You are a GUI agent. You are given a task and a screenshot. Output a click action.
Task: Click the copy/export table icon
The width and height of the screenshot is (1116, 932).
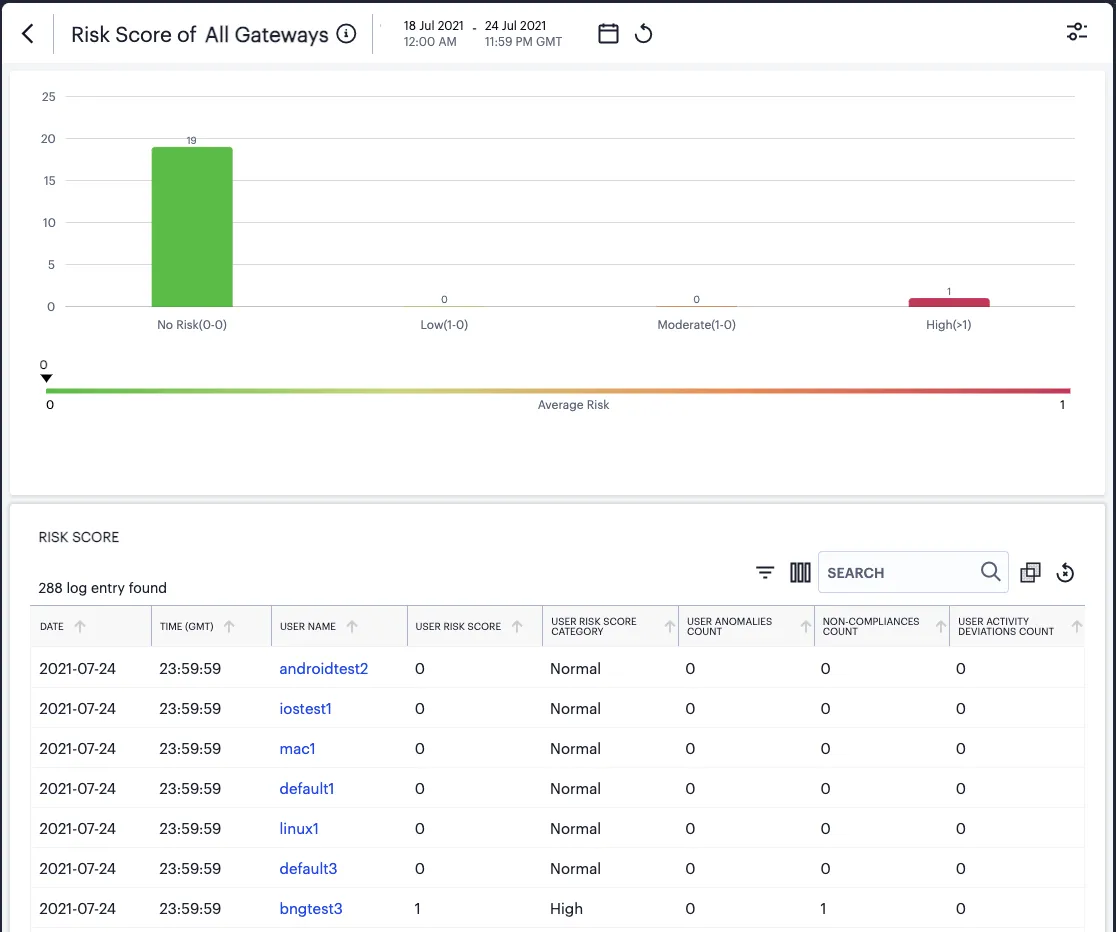(1030, 572)
